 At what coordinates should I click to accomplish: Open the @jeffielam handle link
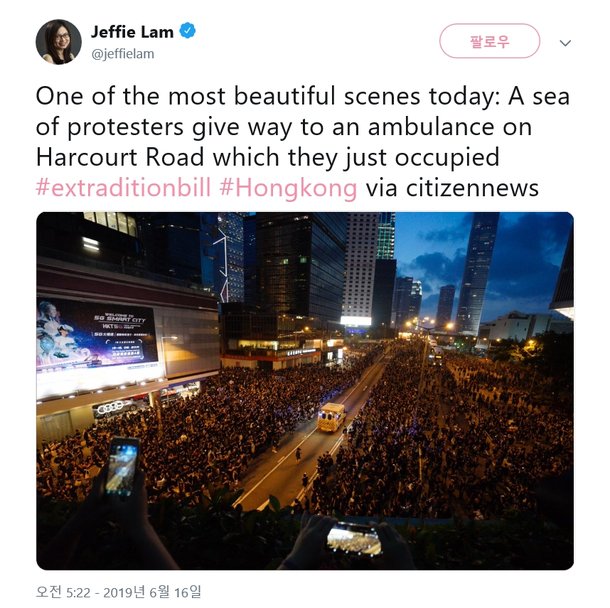[x=123, y=54]
